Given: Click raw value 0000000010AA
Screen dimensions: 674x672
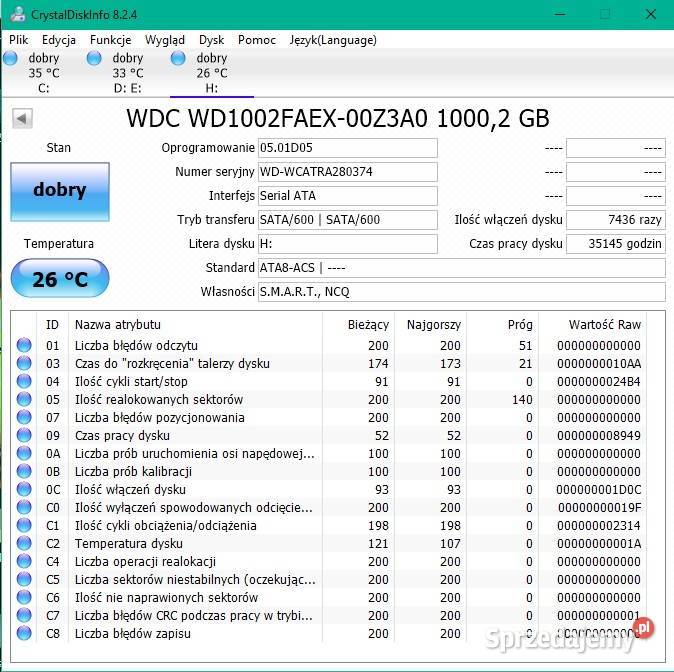Looking at the screenshot, I should pos(599,363).
